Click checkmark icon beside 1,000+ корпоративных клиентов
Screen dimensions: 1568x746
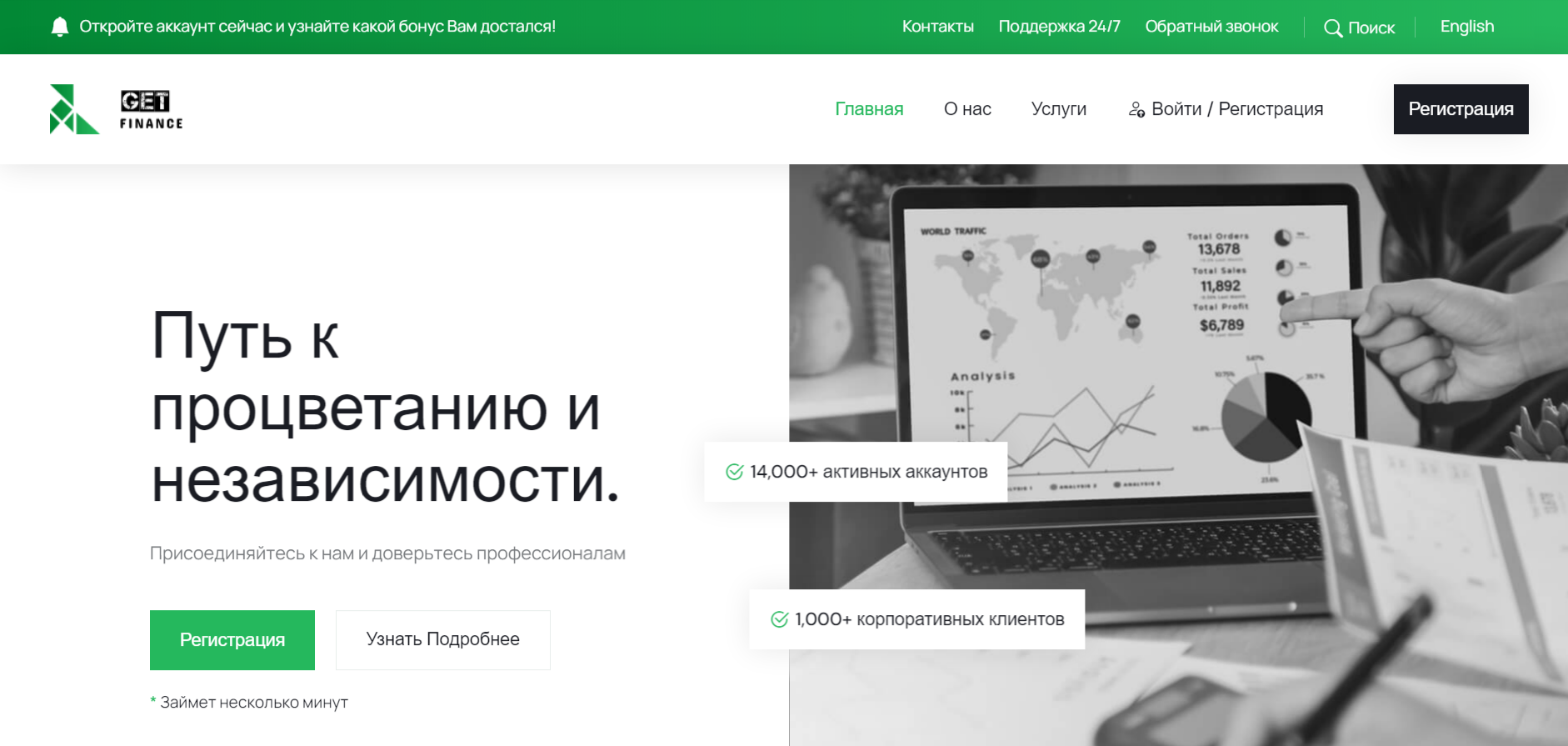779,619
